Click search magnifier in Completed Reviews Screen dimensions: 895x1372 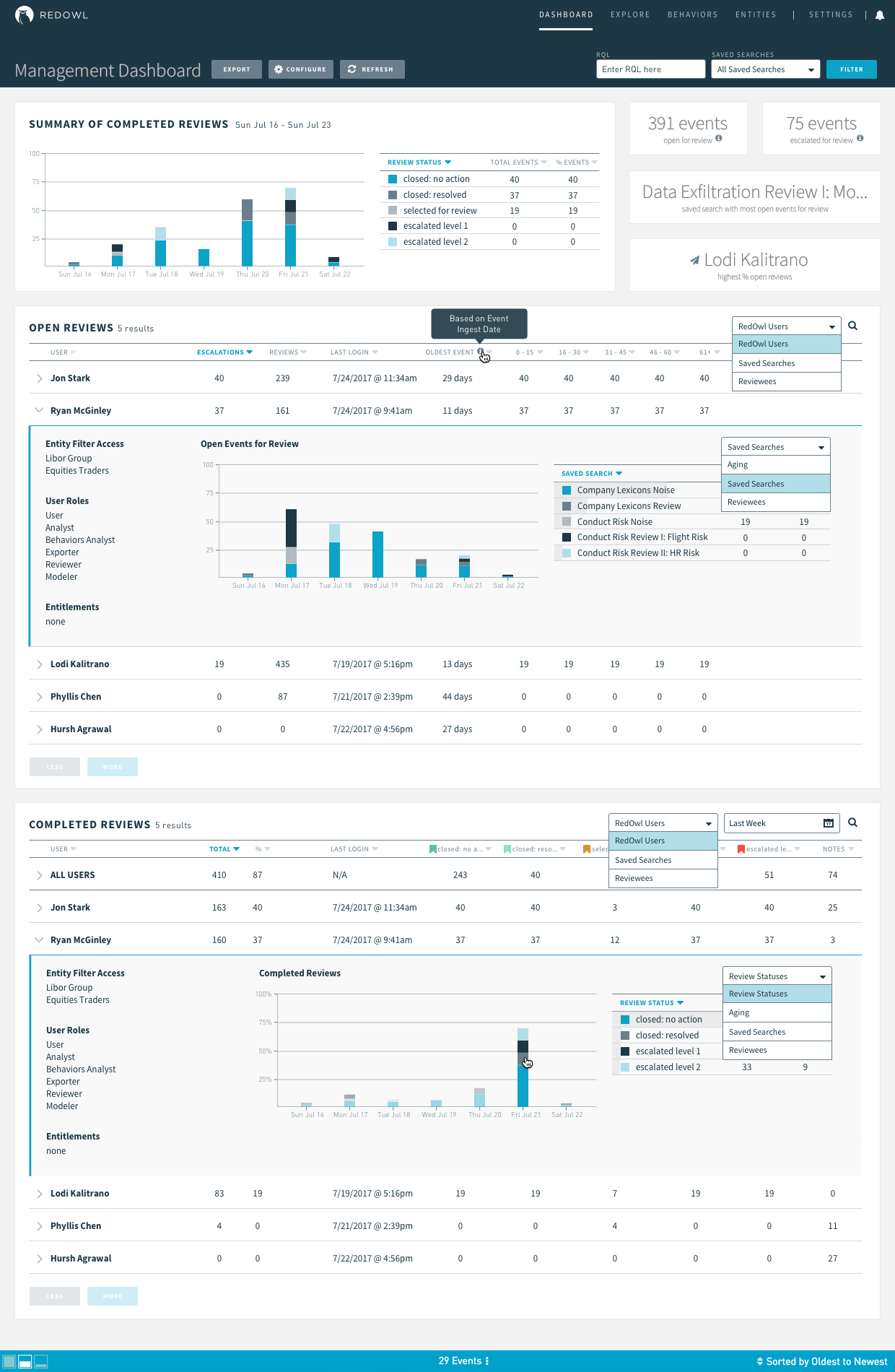pos(853,822)
